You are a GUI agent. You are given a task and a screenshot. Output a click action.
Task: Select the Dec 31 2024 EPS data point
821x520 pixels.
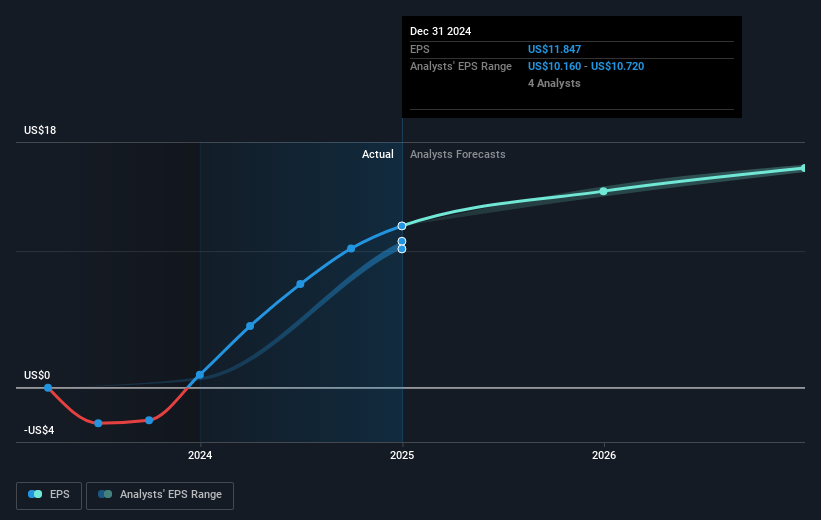[402, 226]
